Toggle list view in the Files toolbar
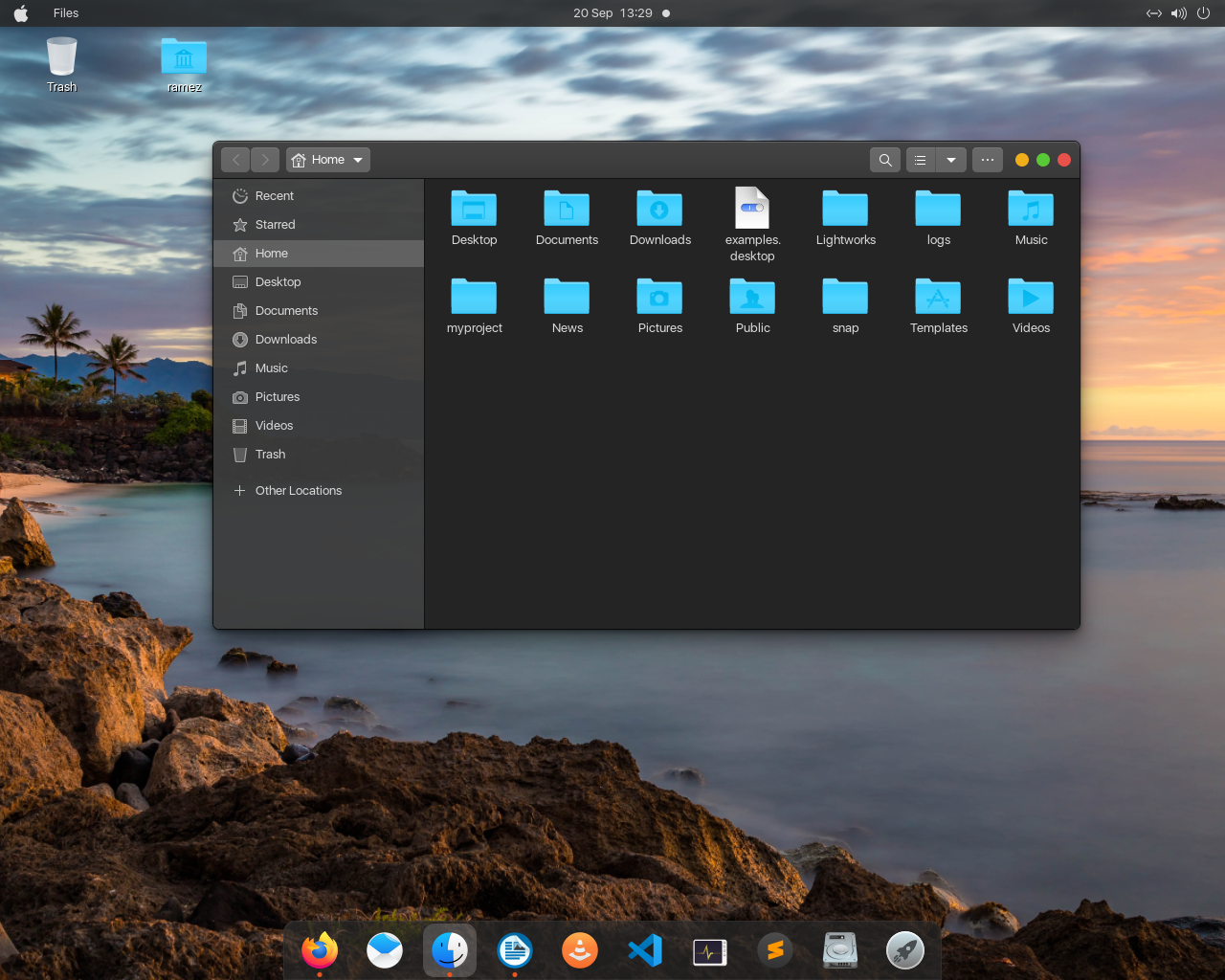The height and width of the screenshot is (980, 1225). pos(918,160)
